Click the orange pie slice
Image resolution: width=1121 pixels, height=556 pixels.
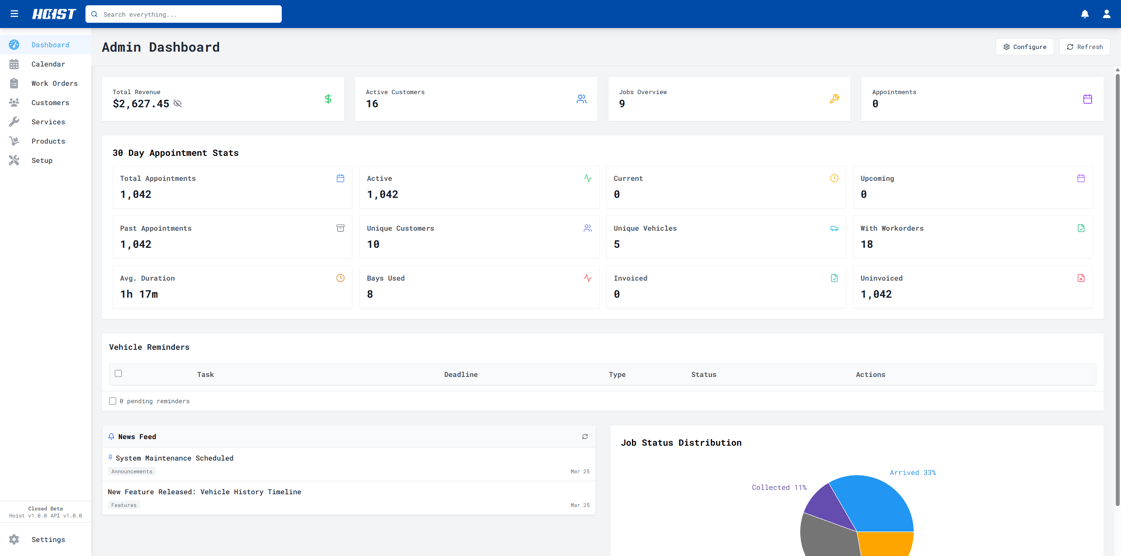(887, 543)
